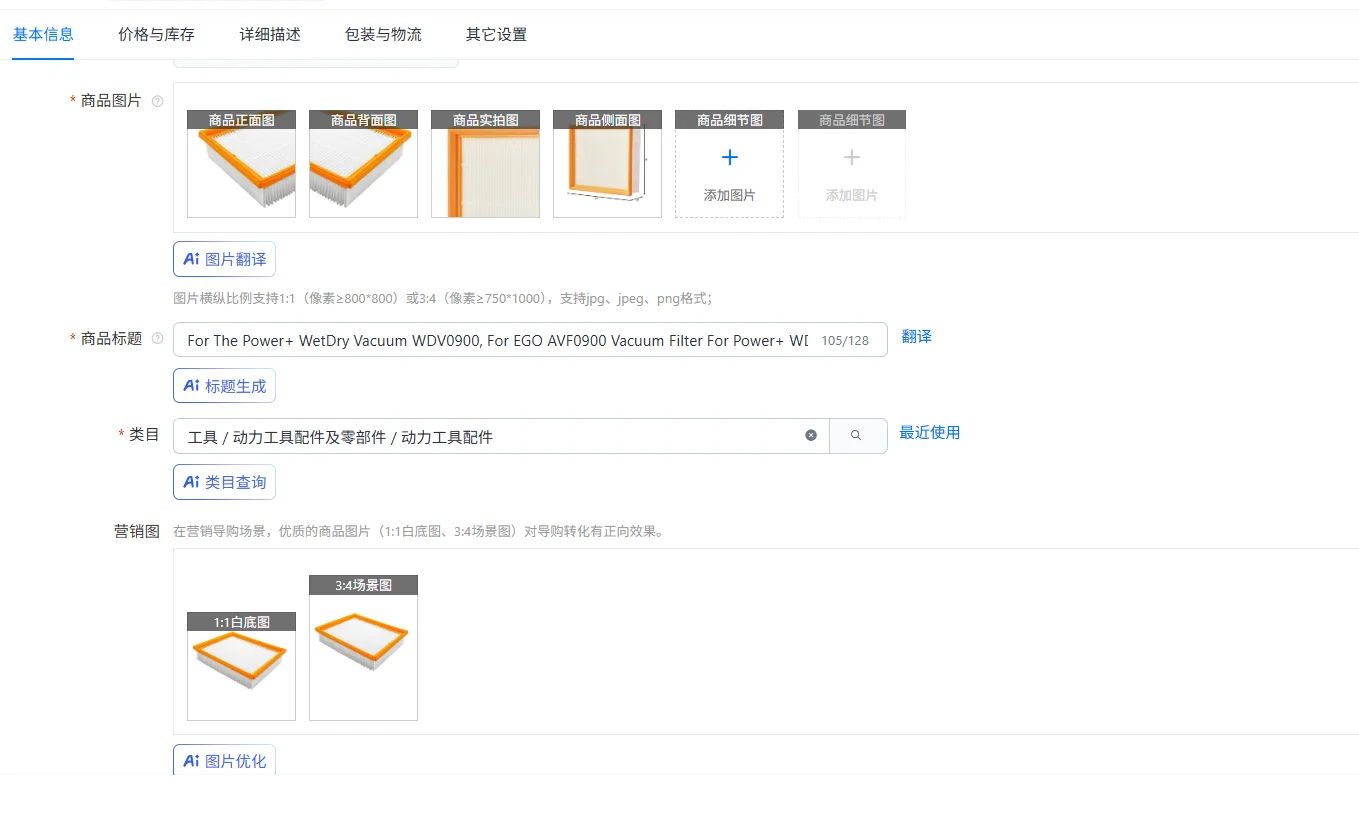Click the AI 标题生成 title generation icon
This screenshot has width=1359, height=834.
click(192, 385)
